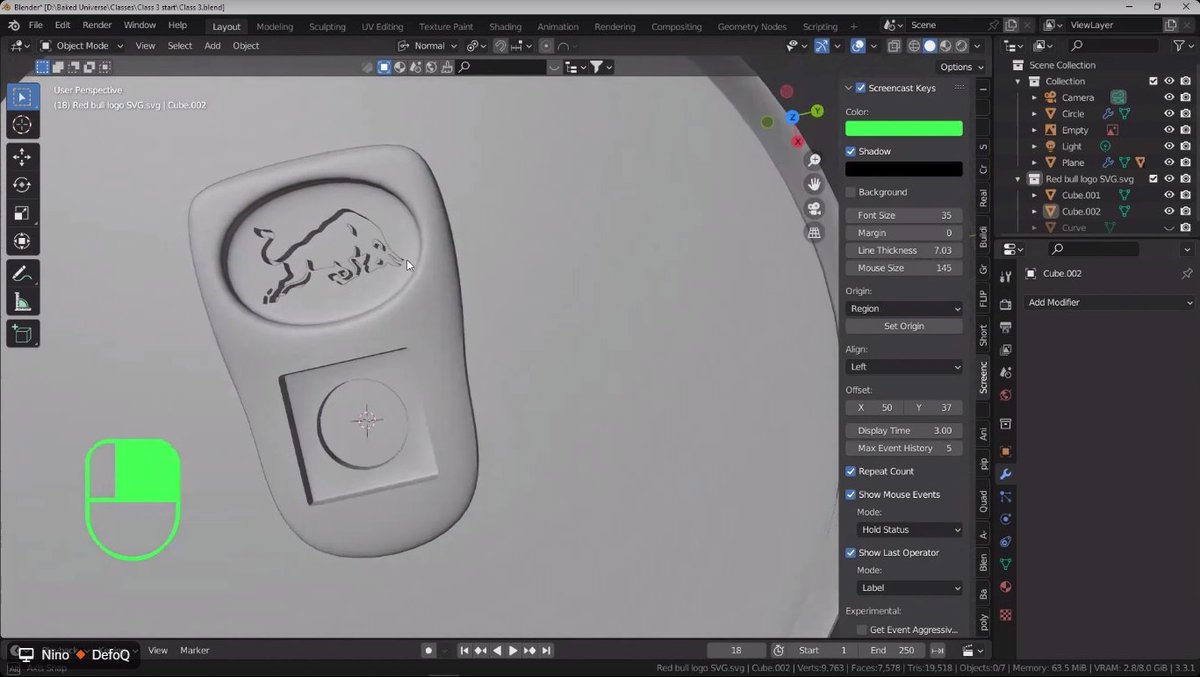The image size is (1200, 677).
Task: Uncheck Repeat Count
Action: (x=851, y=471)
